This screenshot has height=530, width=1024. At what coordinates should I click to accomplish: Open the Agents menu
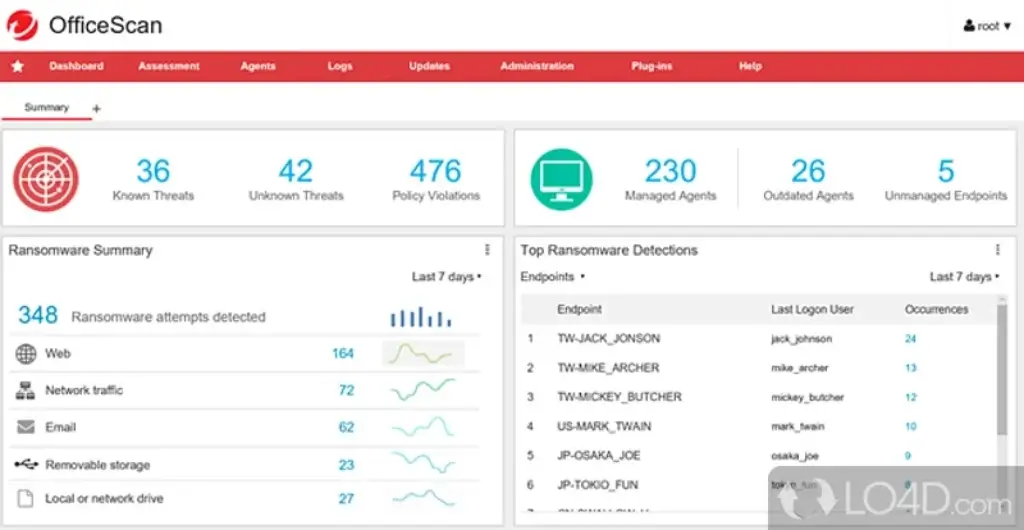click(x=258, y=66)
